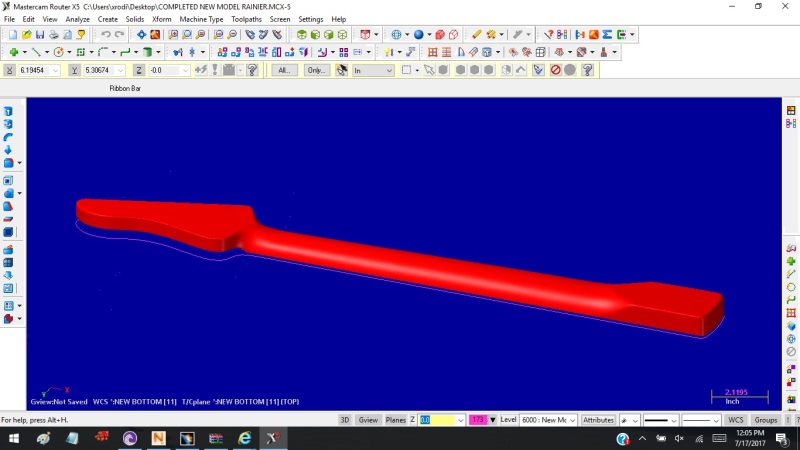
Task: Open the Toolpaths menu
Action: click(x=246, y=19)
